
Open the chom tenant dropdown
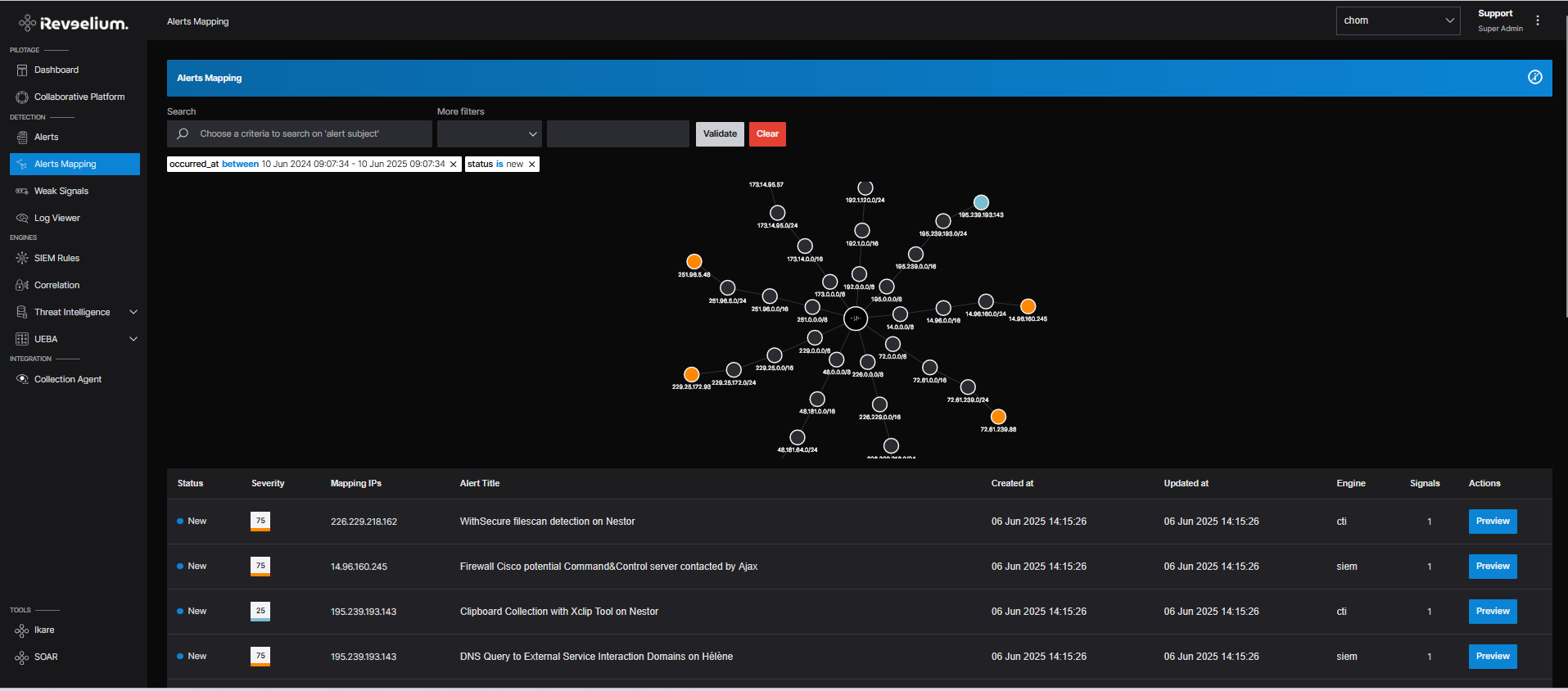tap(1398, 20)
